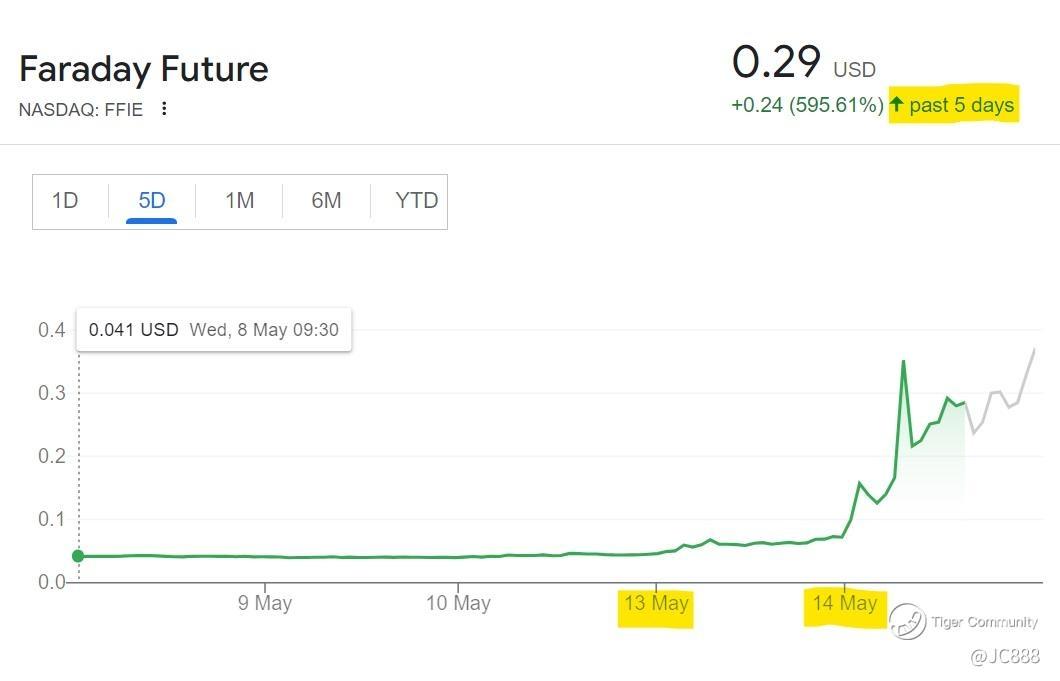Screen dimensions: 1060x681
Task: Click the green up arrow beside past 5 days
Action: [897, 104]
